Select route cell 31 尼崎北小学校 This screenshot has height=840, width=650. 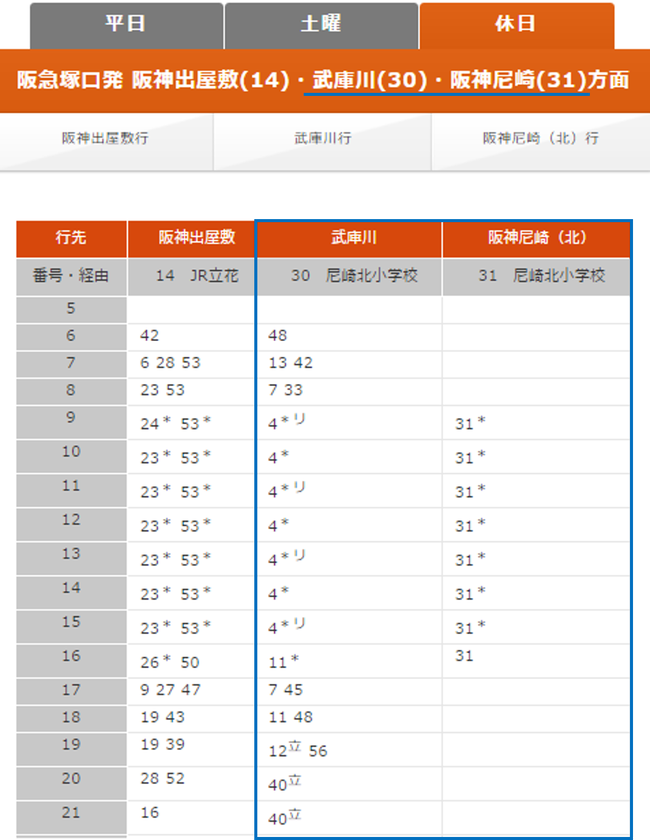pos(536,276)
